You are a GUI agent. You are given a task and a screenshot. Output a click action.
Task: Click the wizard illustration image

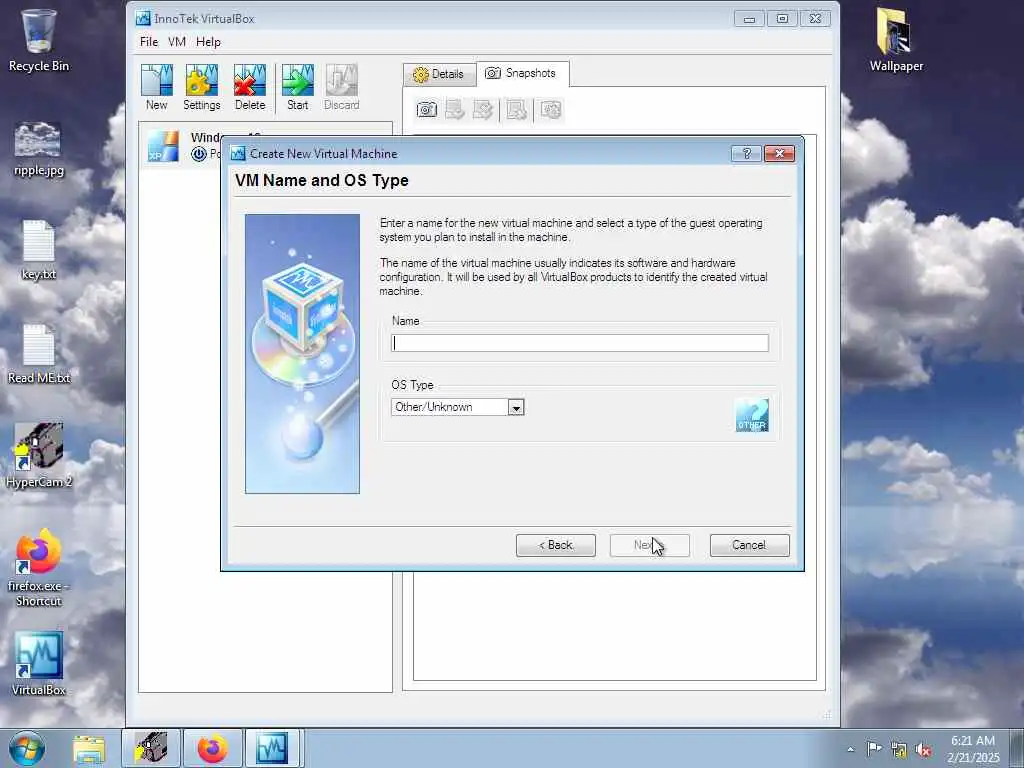tap(302, 354)
